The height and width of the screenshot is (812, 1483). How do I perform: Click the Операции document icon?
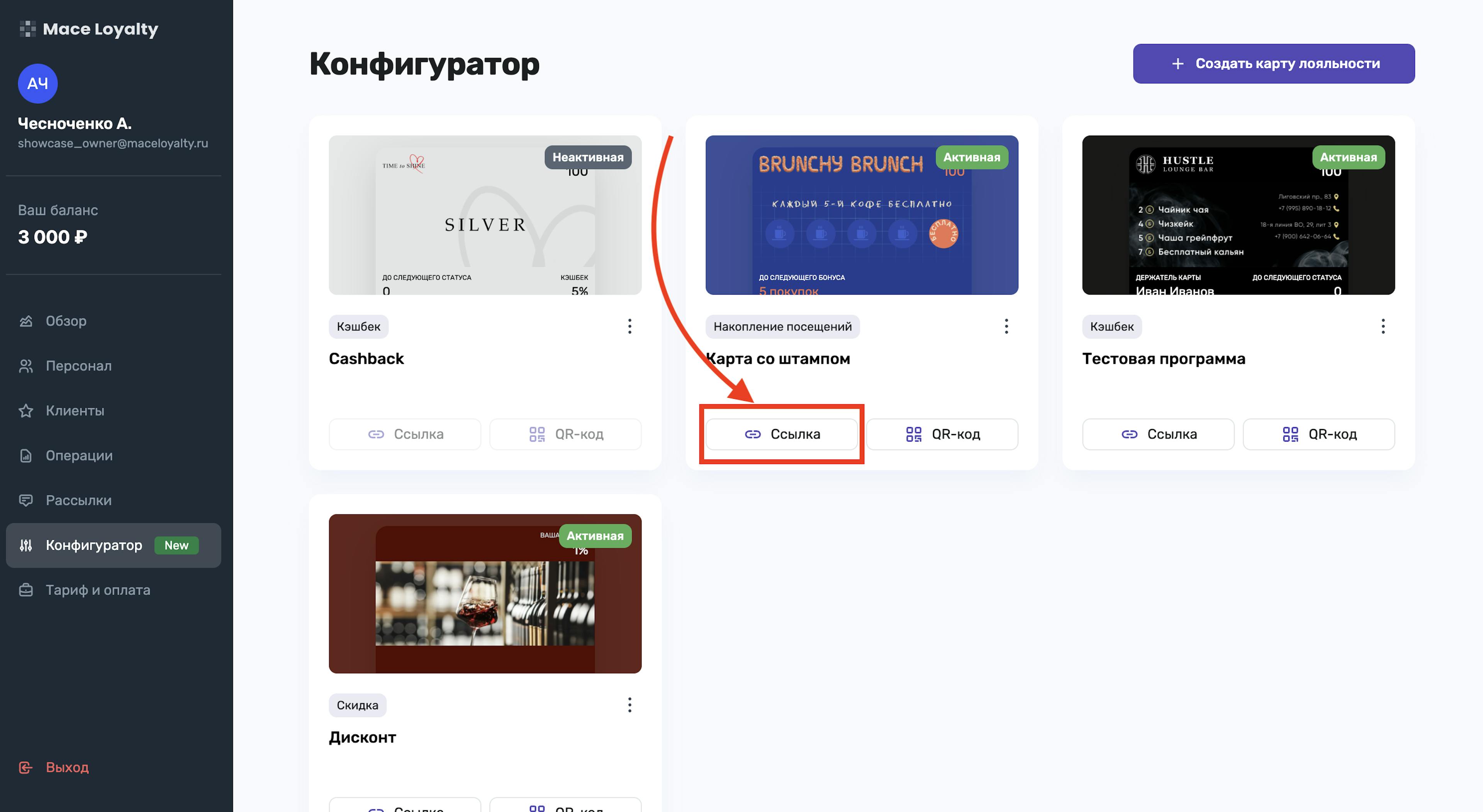[26, 455]
